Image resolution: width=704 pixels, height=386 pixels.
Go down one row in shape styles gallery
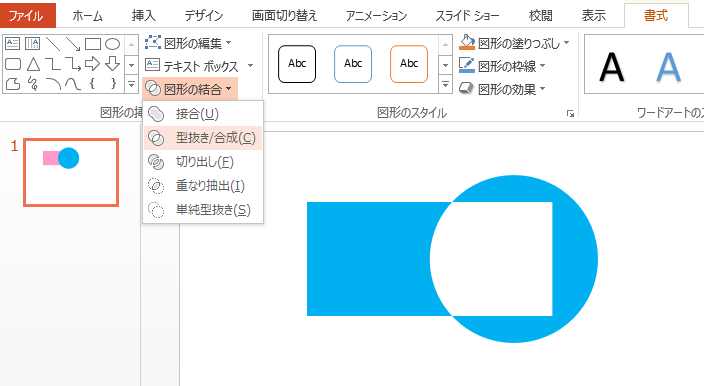pyautogui.click(x=445, y=65)
